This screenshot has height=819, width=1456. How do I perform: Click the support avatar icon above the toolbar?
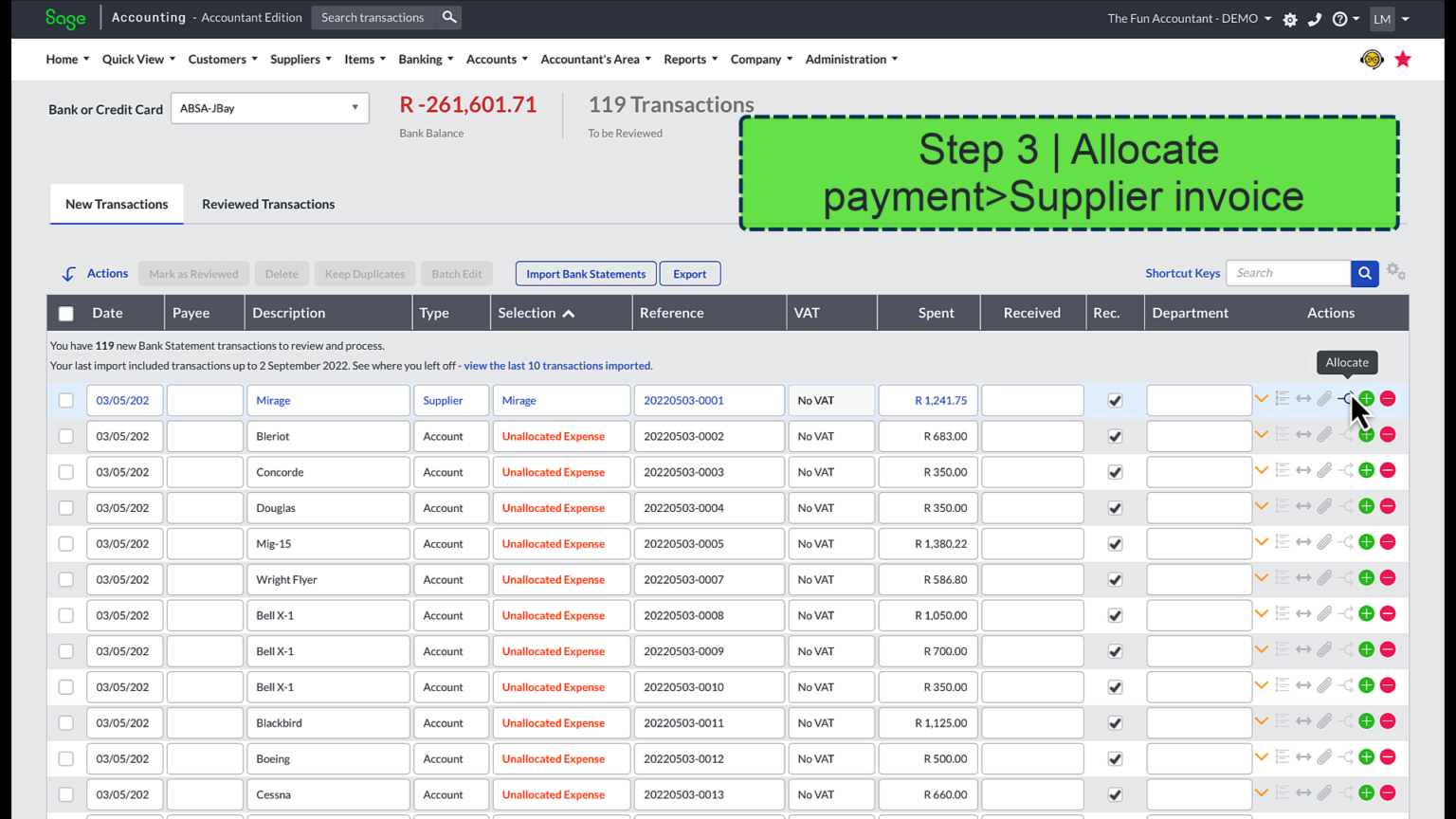click(1372, 59)
